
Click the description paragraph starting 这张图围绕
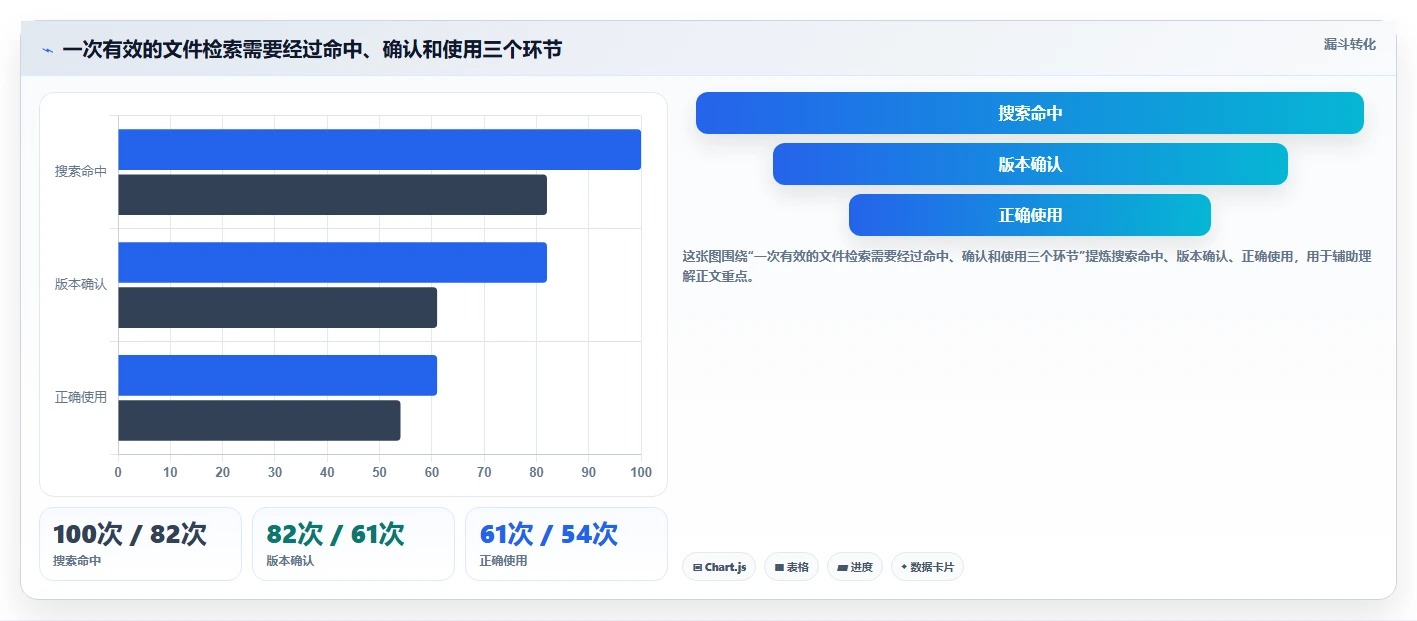(x=1027, y=266)
